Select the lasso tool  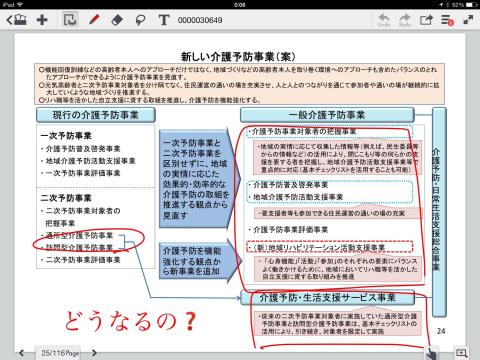140,20
